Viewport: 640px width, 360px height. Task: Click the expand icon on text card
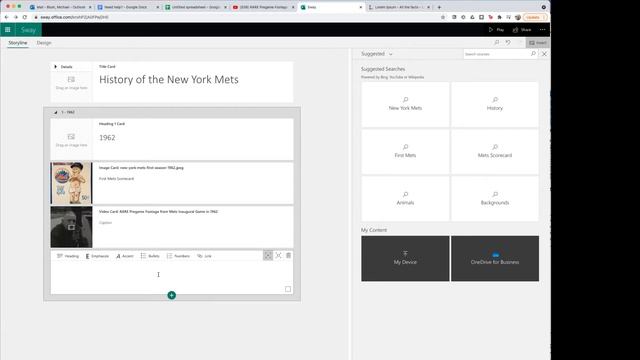point(278,256)
